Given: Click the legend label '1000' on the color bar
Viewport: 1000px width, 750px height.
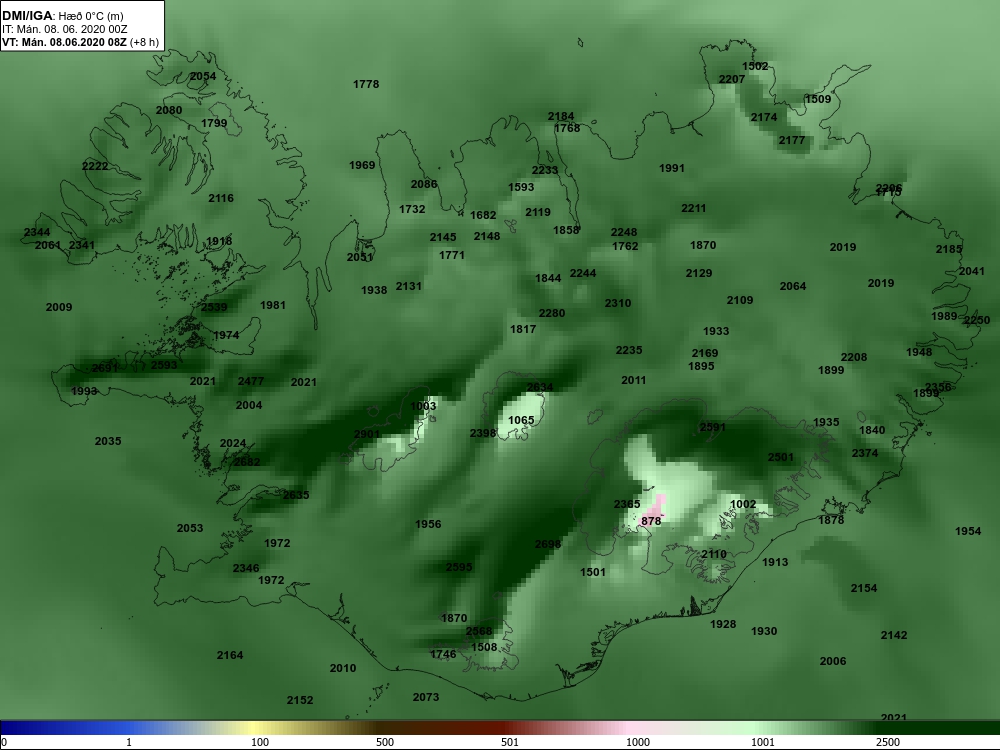Looking at the screenshot, I should (638, 742).
